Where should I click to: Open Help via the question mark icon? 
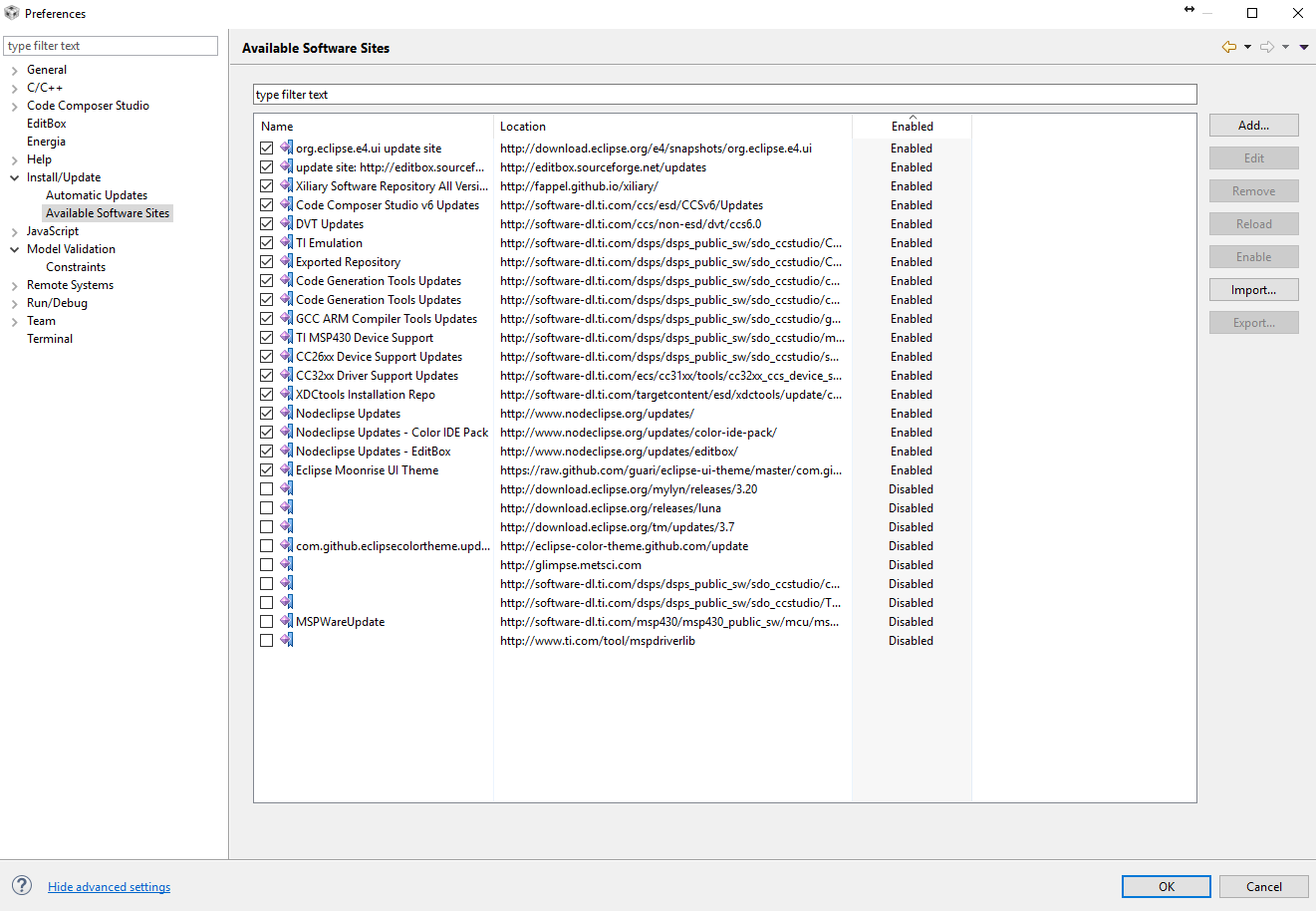(22, 886)
